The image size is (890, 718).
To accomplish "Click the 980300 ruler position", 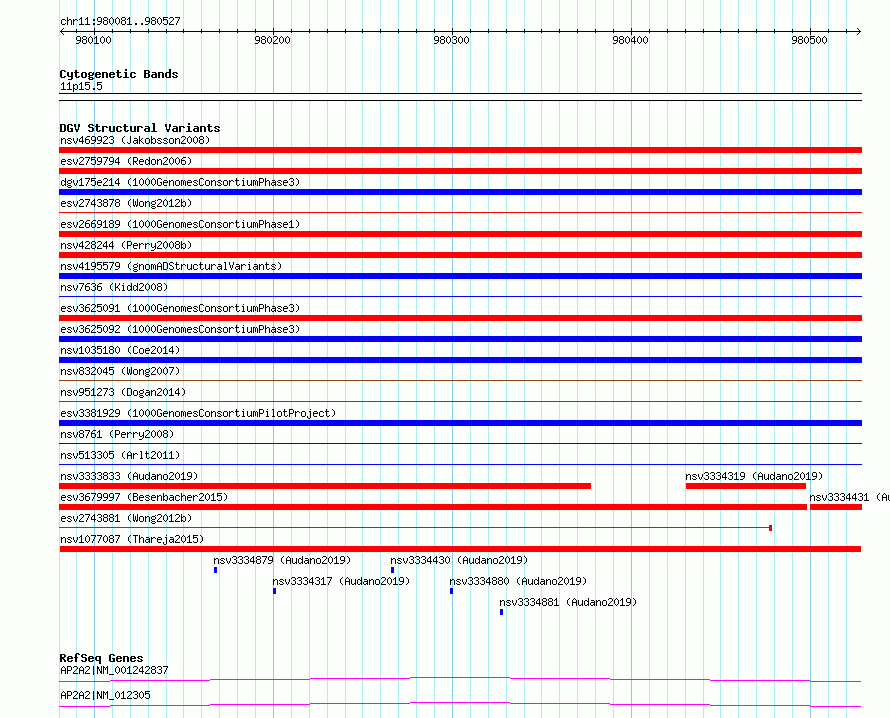I will (x=451, y=40).
